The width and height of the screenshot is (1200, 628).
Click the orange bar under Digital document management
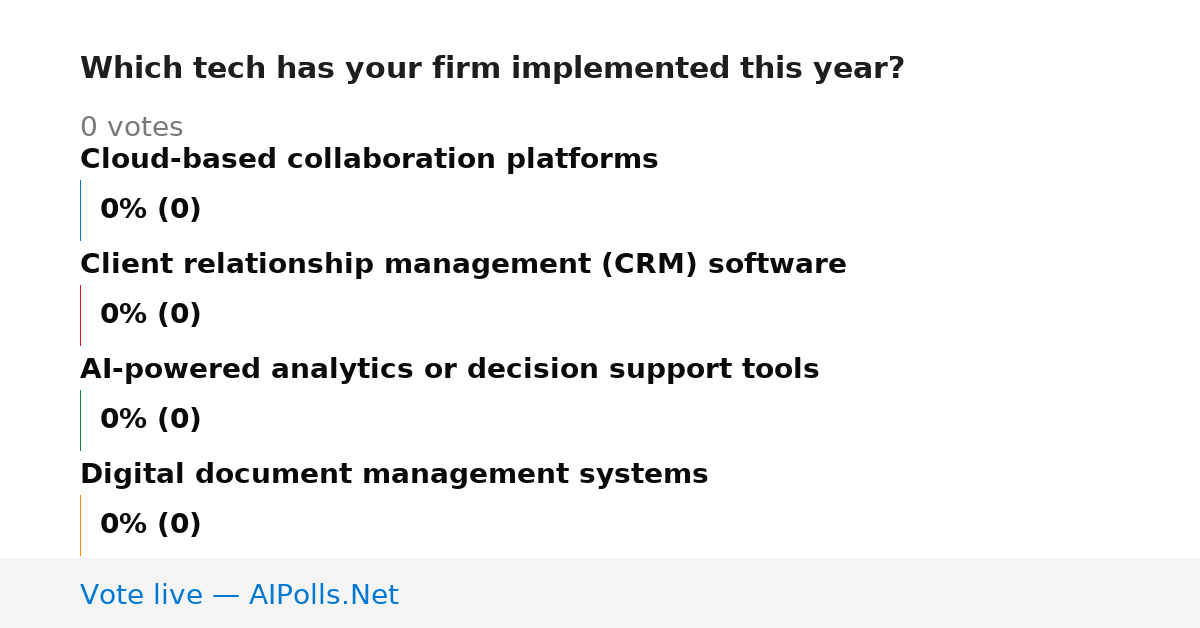coord(80,525)
